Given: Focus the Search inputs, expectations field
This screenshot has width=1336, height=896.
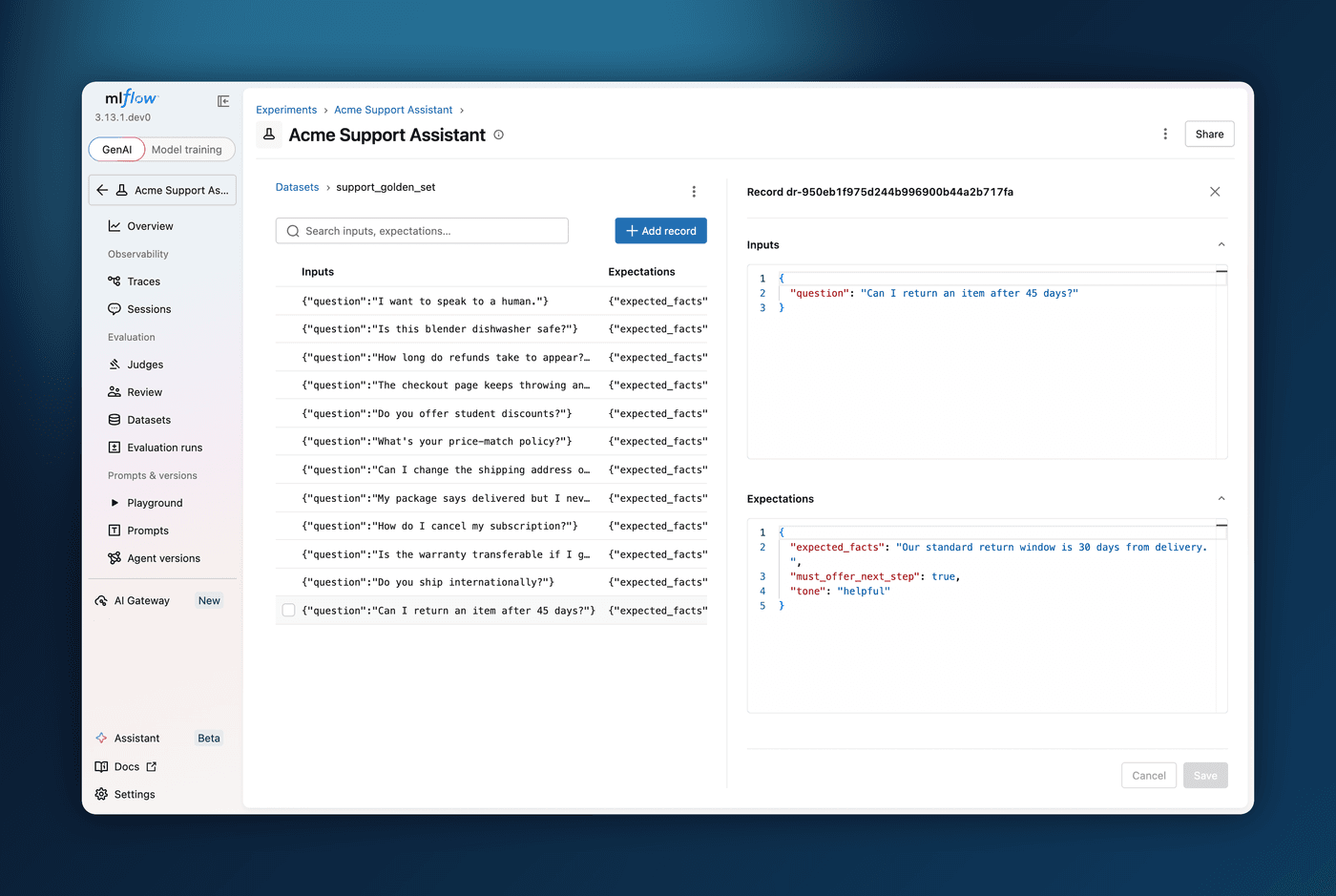Looking at the screenshot, I should pyautogui.click(x=422, y=231).
